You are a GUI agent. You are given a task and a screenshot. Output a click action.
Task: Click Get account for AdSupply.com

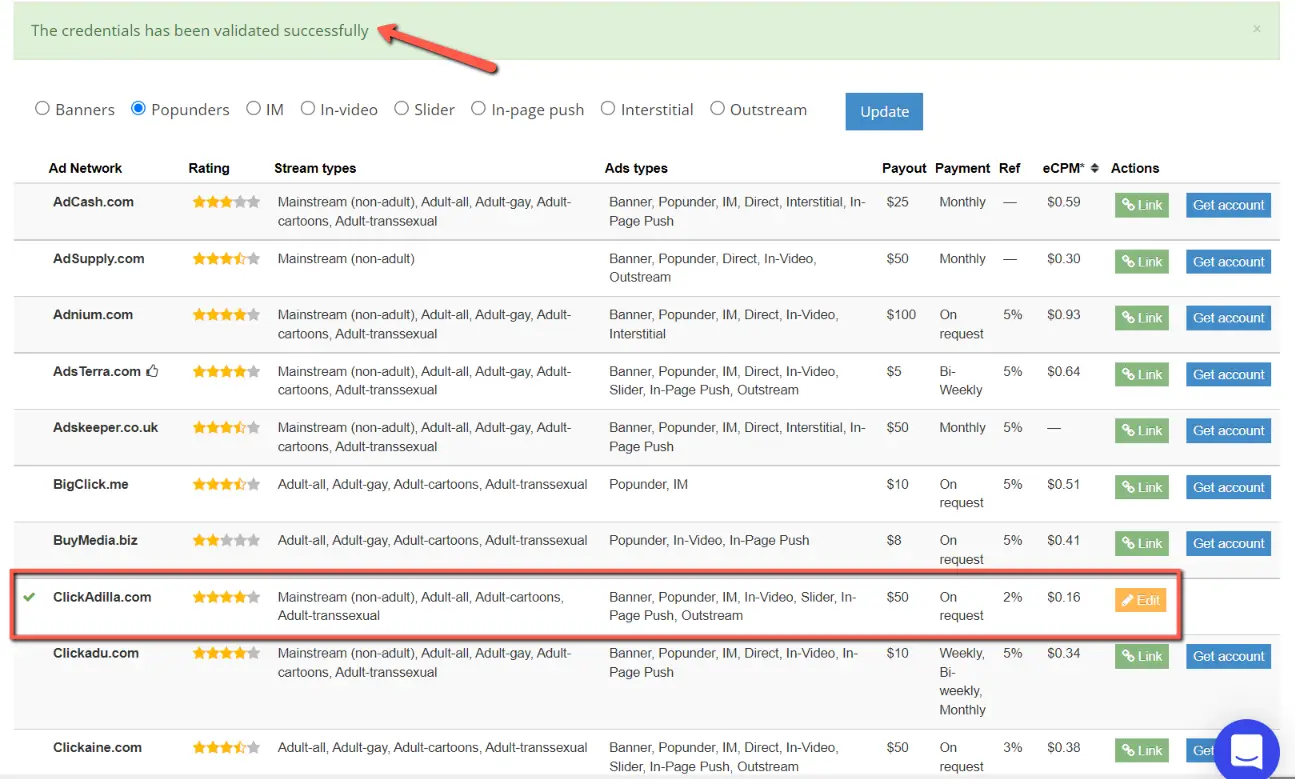pos(1228,262)
